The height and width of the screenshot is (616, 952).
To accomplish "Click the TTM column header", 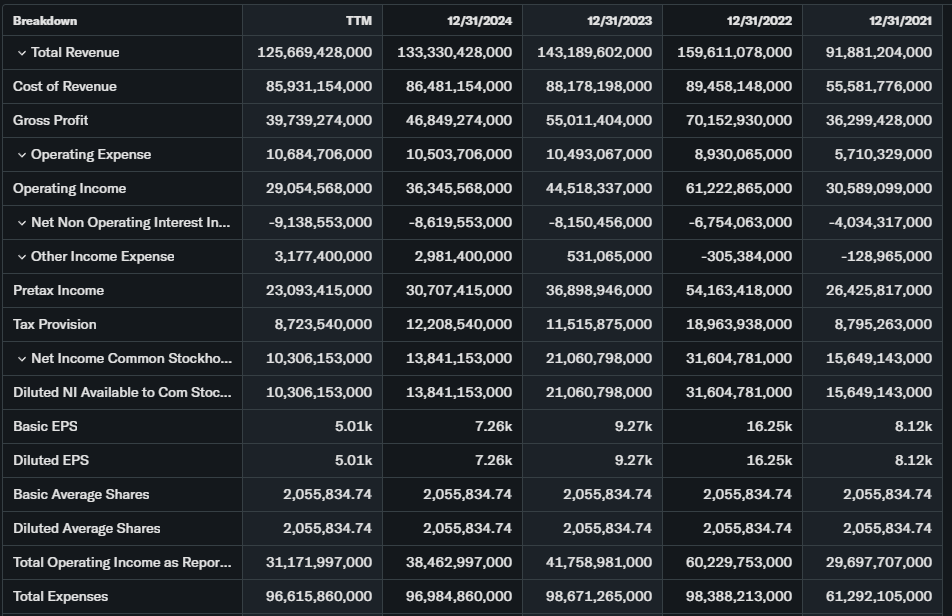I will coord(359,20).
